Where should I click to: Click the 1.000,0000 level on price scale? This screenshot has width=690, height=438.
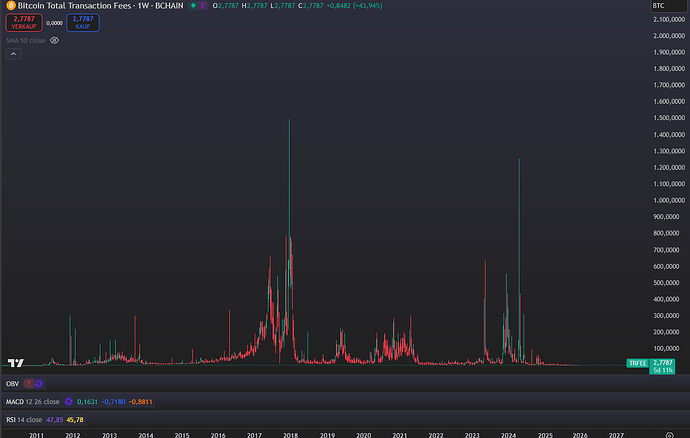[x=669, y=200]
